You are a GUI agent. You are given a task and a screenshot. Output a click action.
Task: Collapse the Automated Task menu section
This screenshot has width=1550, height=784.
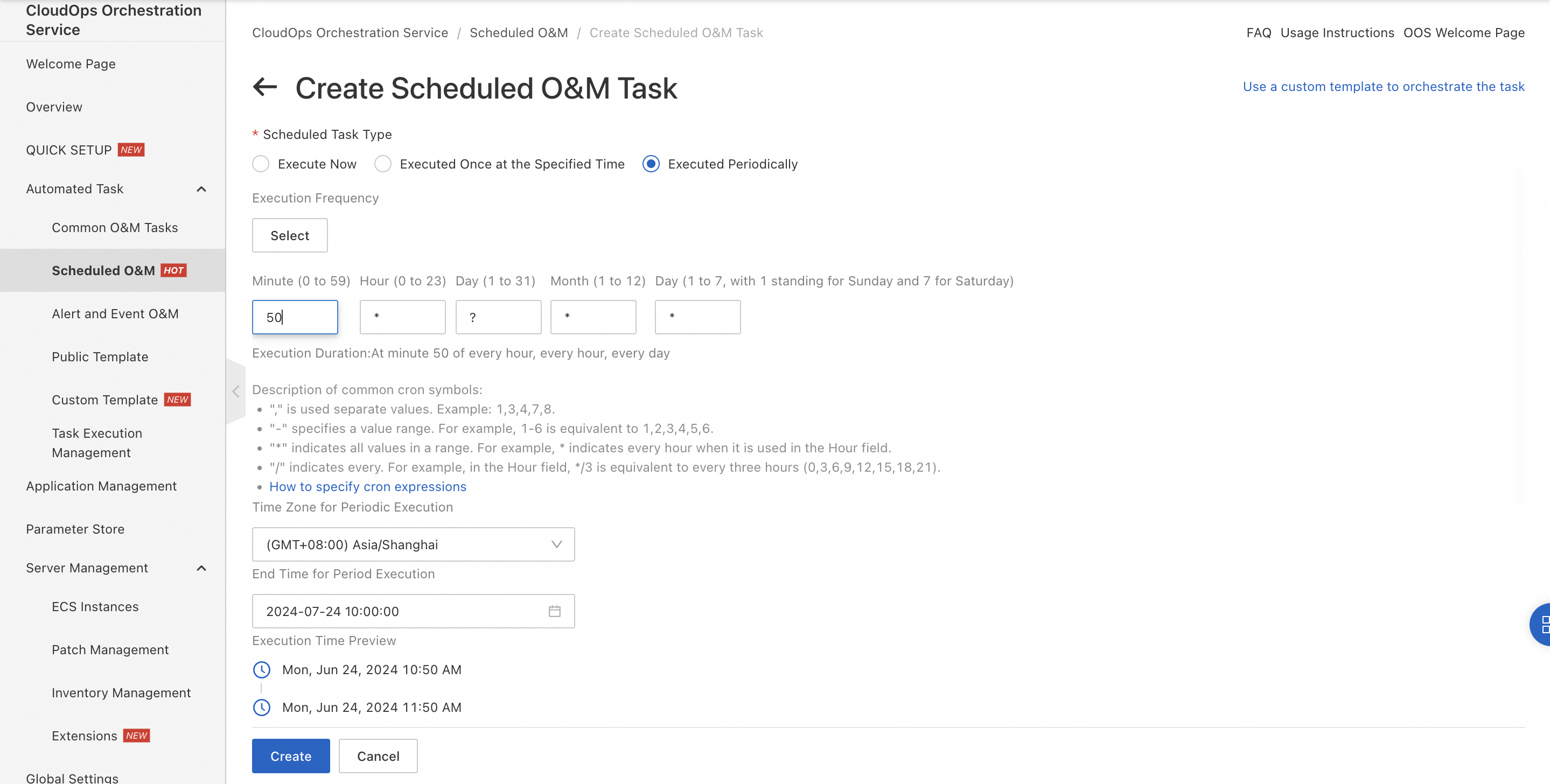coord(201,189)
